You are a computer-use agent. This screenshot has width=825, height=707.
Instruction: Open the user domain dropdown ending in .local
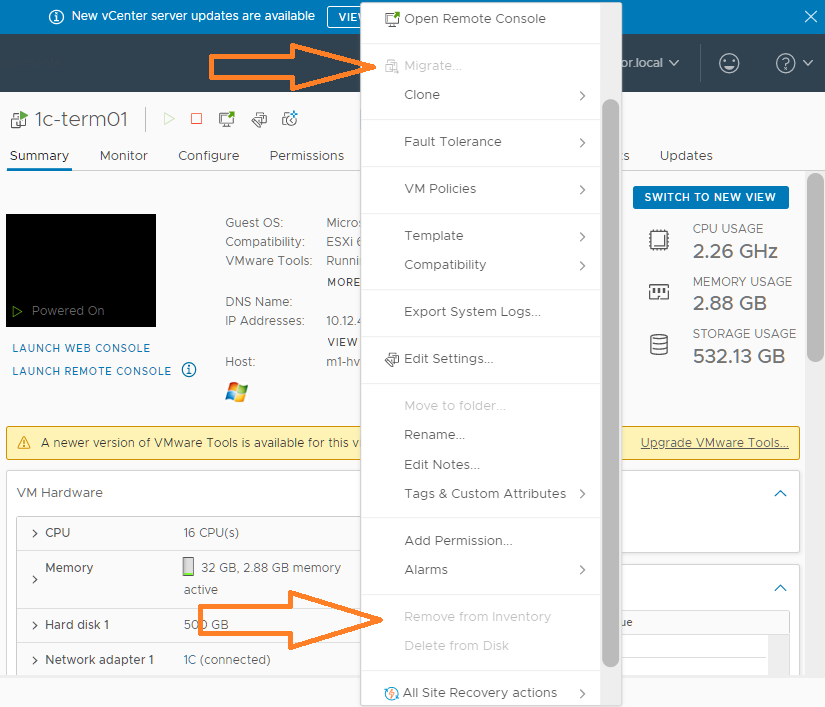[x=650, y=63]
